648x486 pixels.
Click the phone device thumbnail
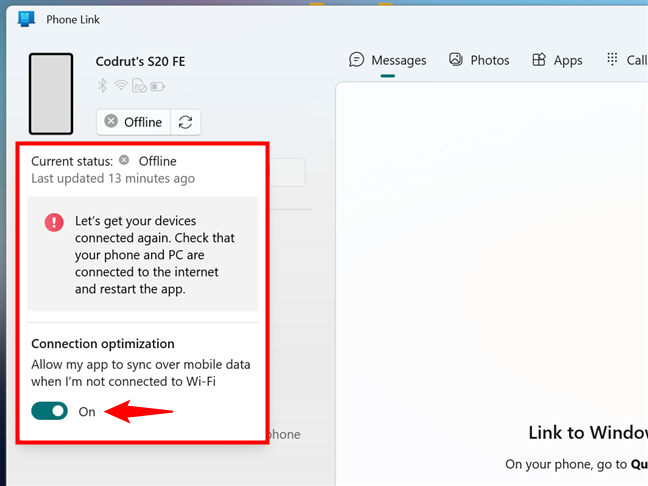[51, 94]
